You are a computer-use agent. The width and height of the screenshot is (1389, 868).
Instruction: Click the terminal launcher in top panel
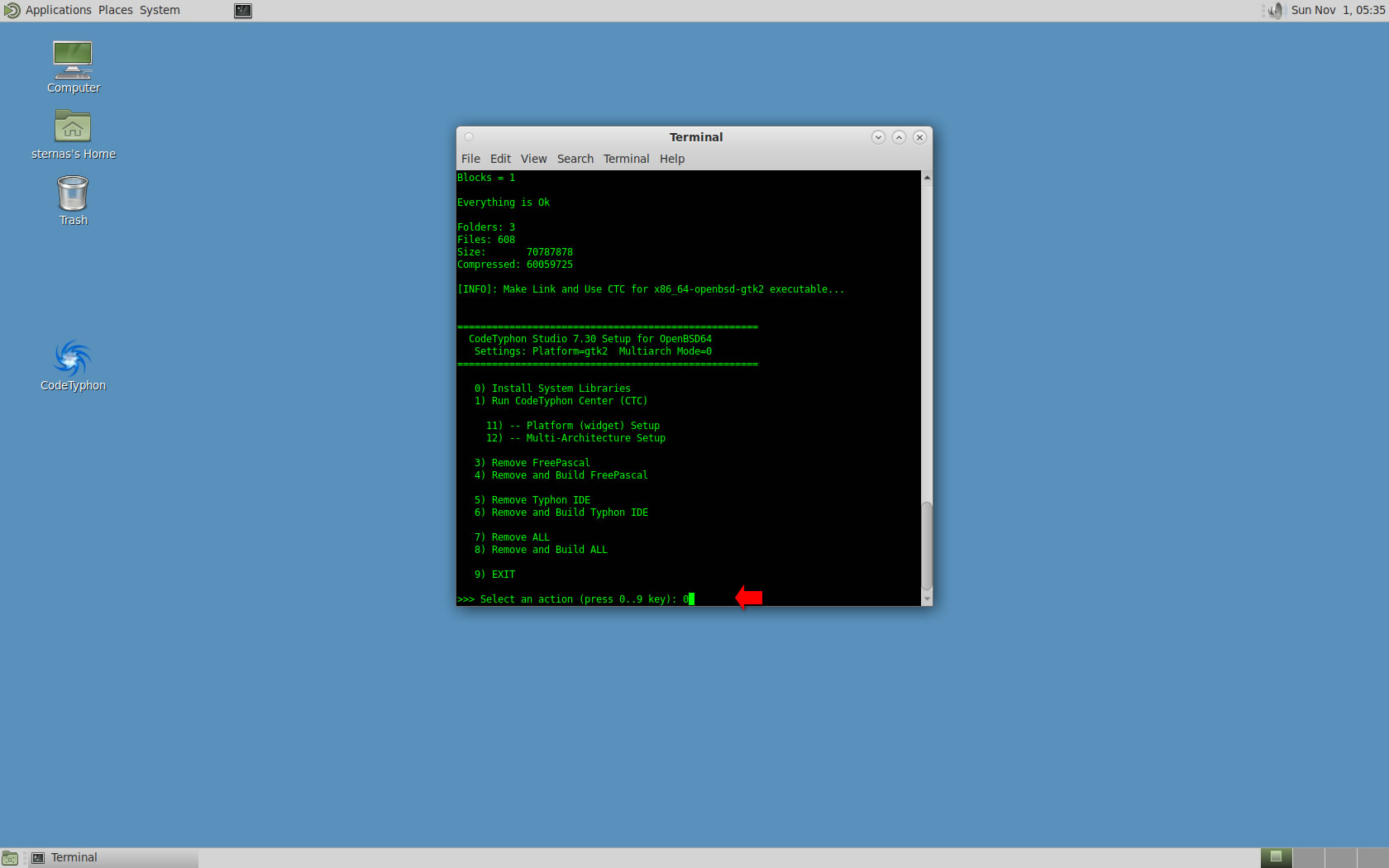point(243,11)
